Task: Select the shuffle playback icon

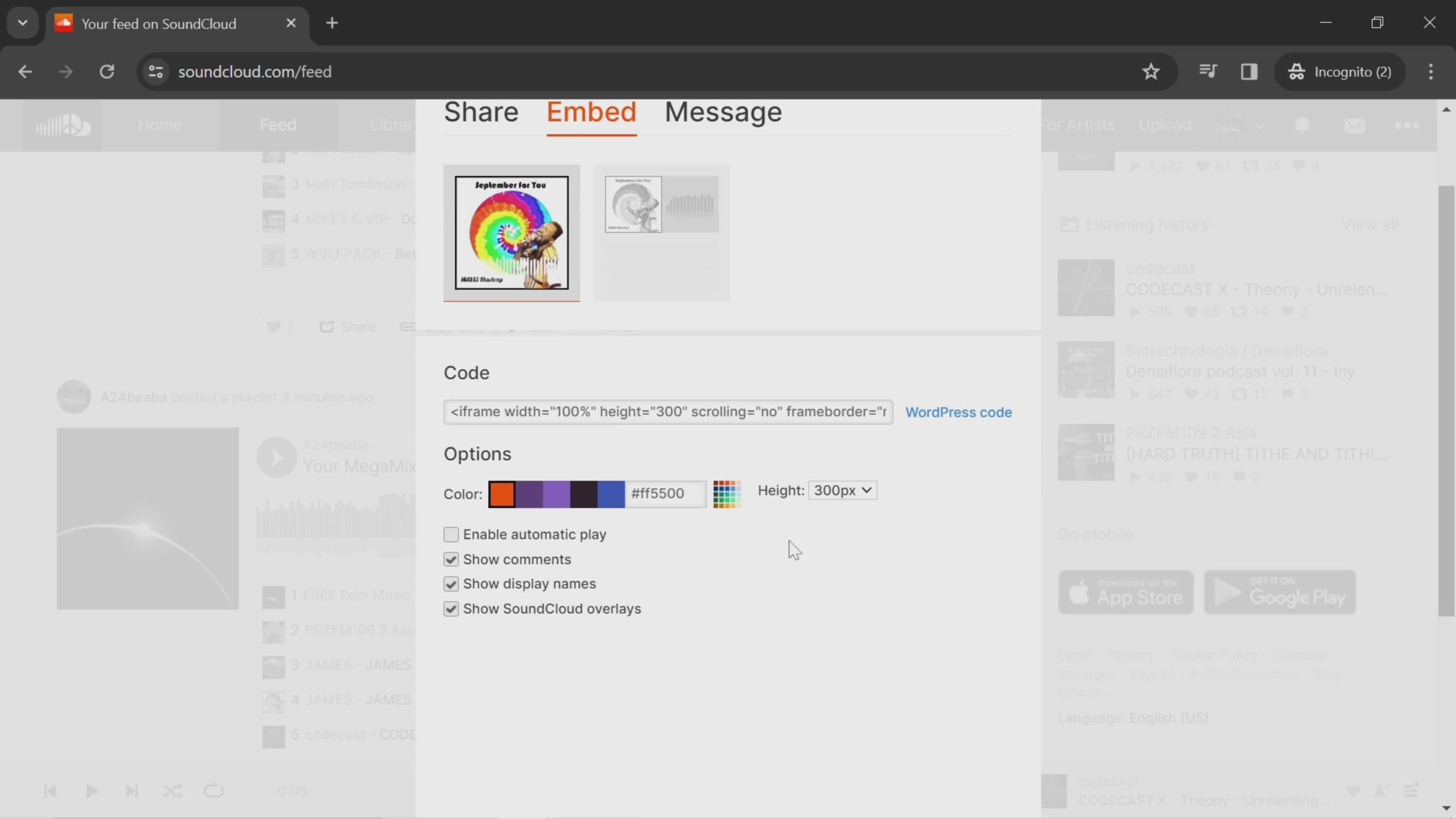Action: point(173,791)
